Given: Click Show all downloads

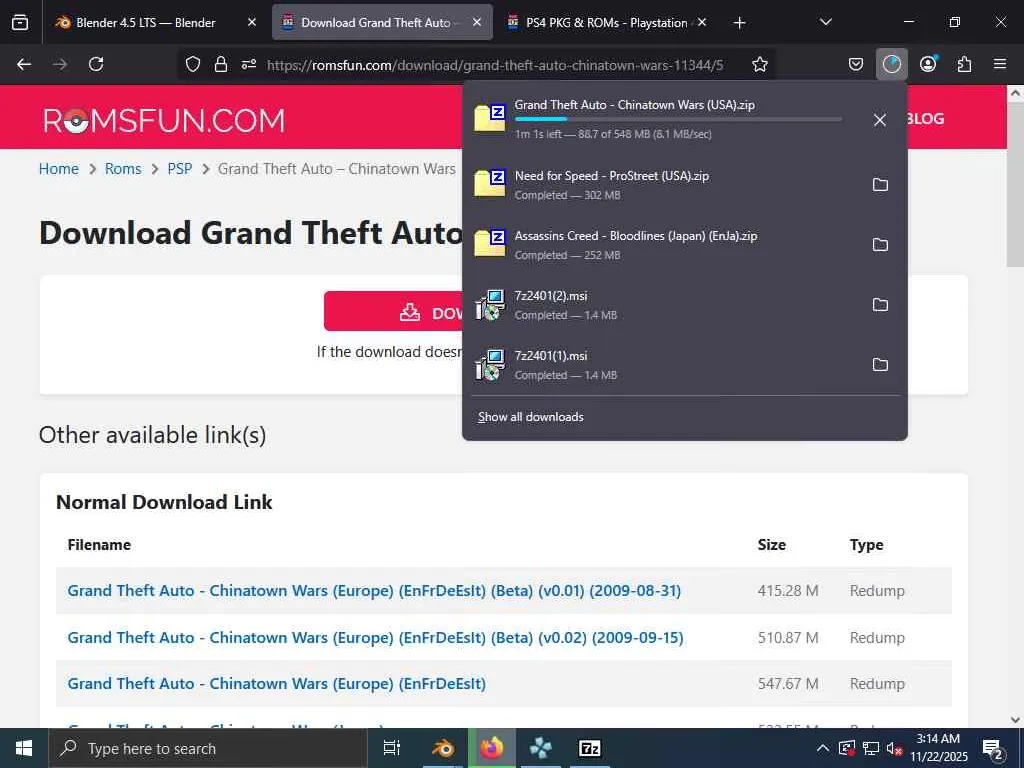Looking at the screenshot, I should [530, 417].
